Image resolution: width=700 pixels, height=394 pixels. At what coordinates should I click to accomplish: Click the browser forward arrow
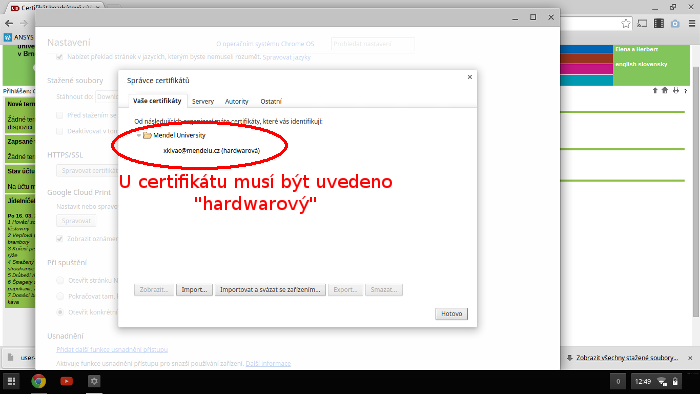(24, 23)
